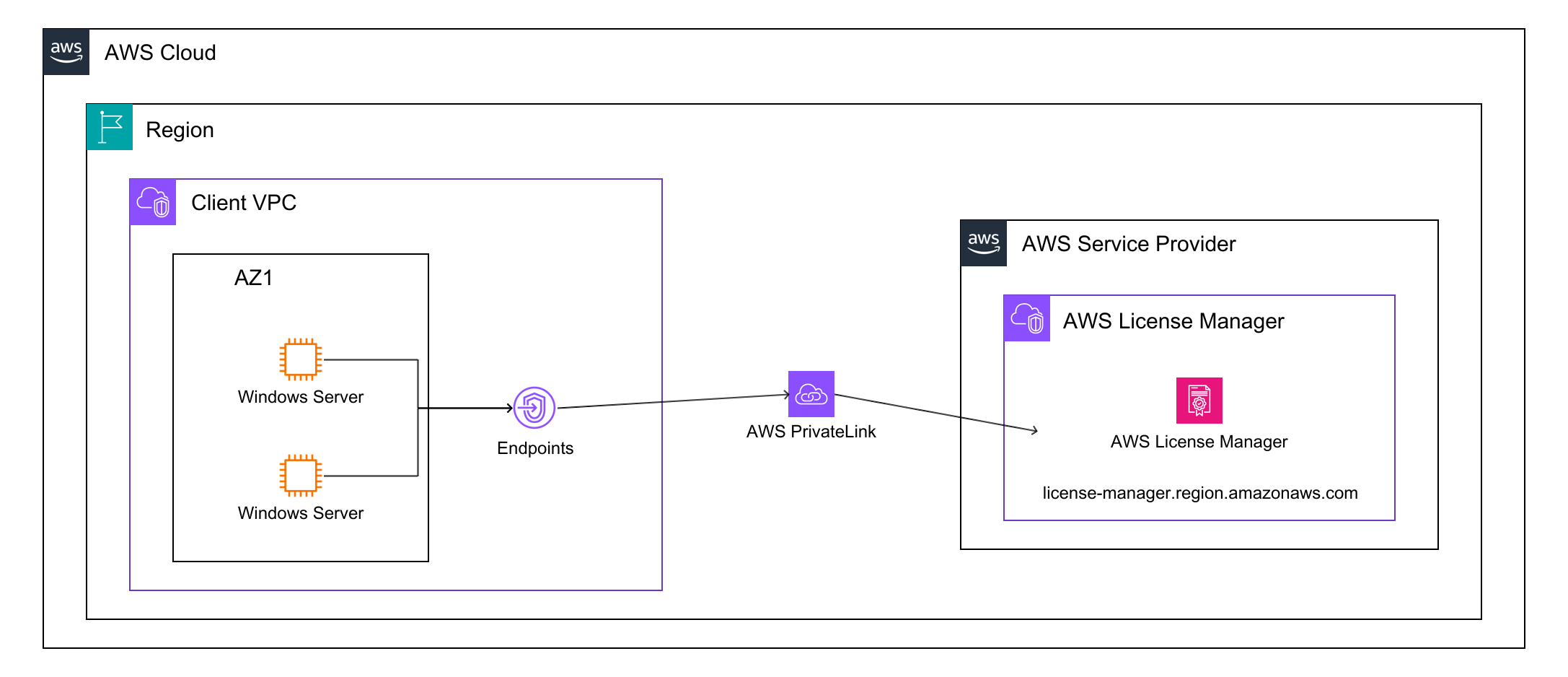The image size is (1568, 677).
Task: Select the AWS License Manager pink license icon
Action: [1199, 398]
